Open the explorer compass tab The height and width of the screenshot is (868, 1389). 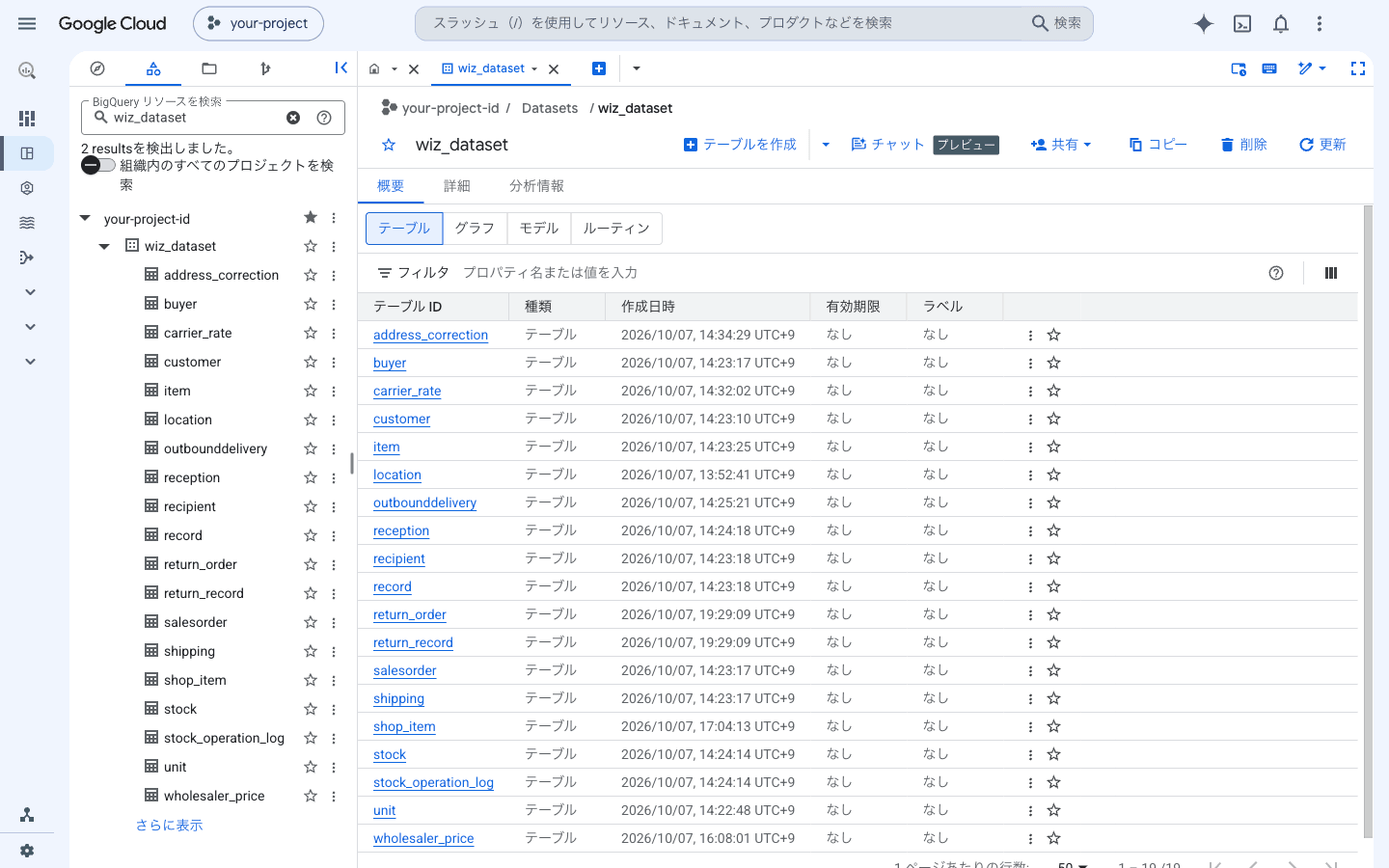(97, 68)
